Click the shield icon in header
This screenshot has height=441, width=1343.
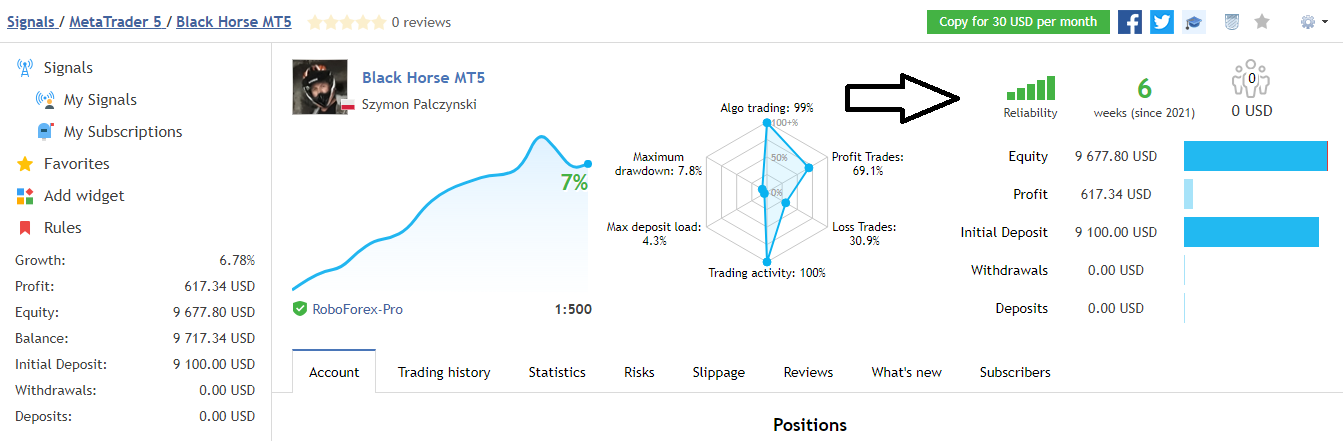[x=1232, y=22]
